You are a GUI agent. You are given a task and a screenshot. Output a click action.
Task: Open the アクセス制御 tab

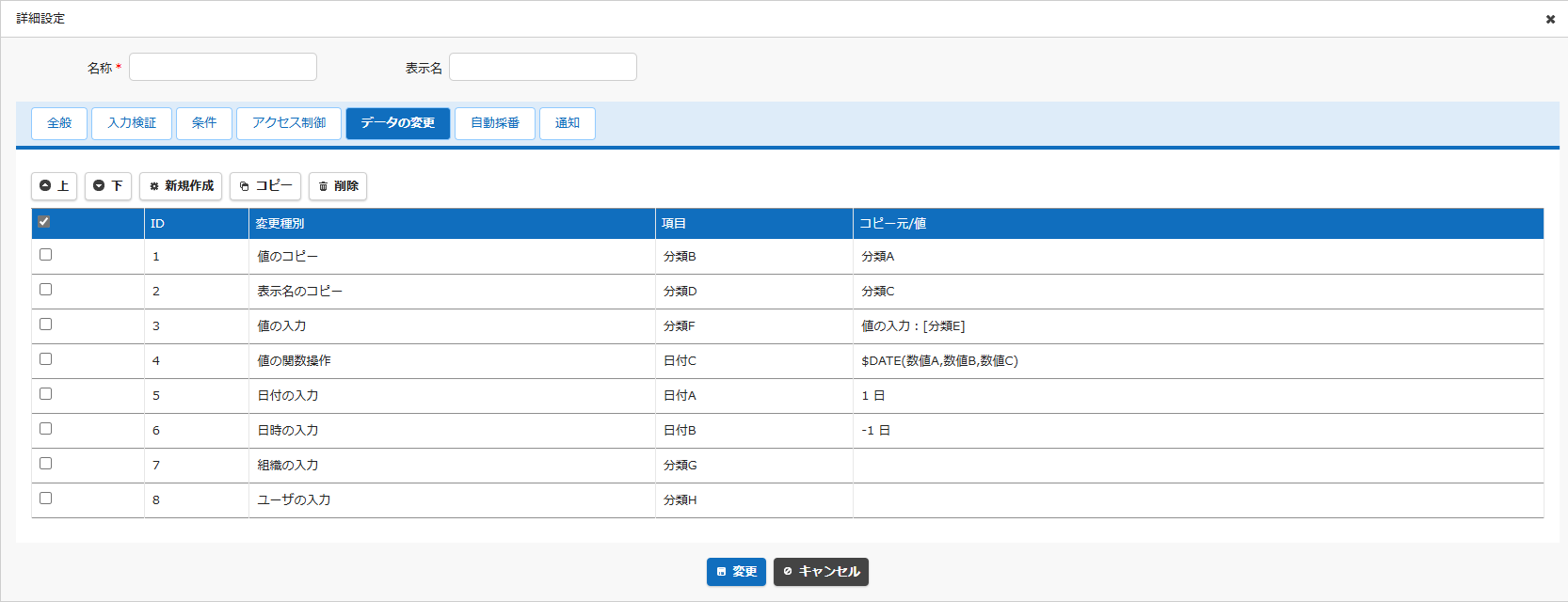click(289, 123)
